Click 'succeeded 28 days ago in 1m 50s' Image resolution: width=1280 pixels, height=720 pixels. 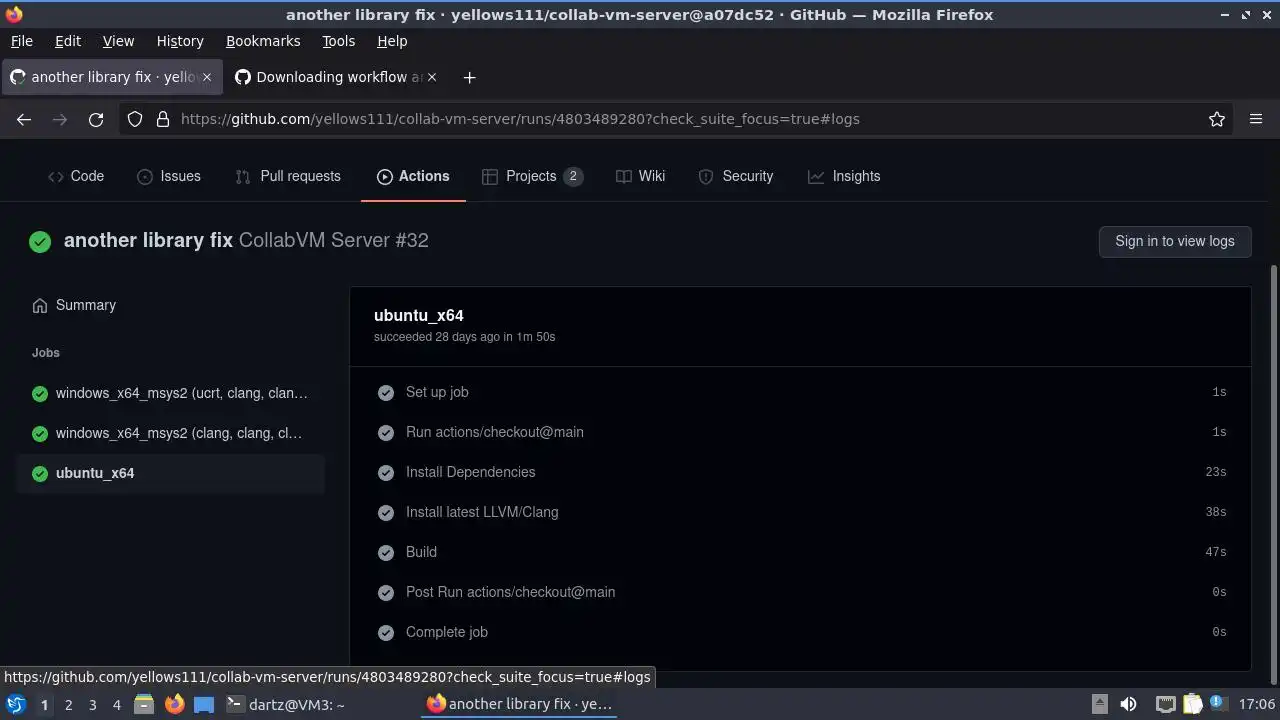pyautogui.click(x=464, y=337)
